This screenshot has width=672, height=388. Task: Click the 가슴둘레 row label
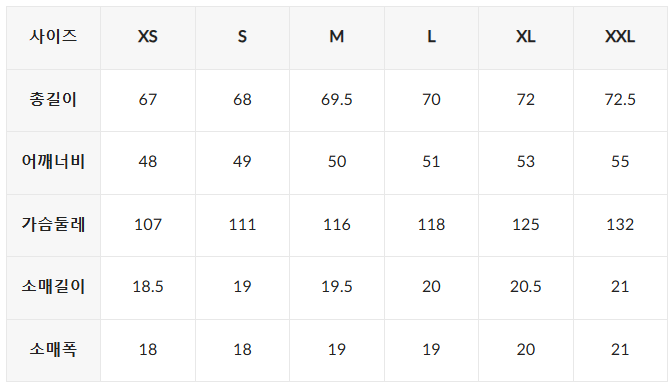coord(54,226)
